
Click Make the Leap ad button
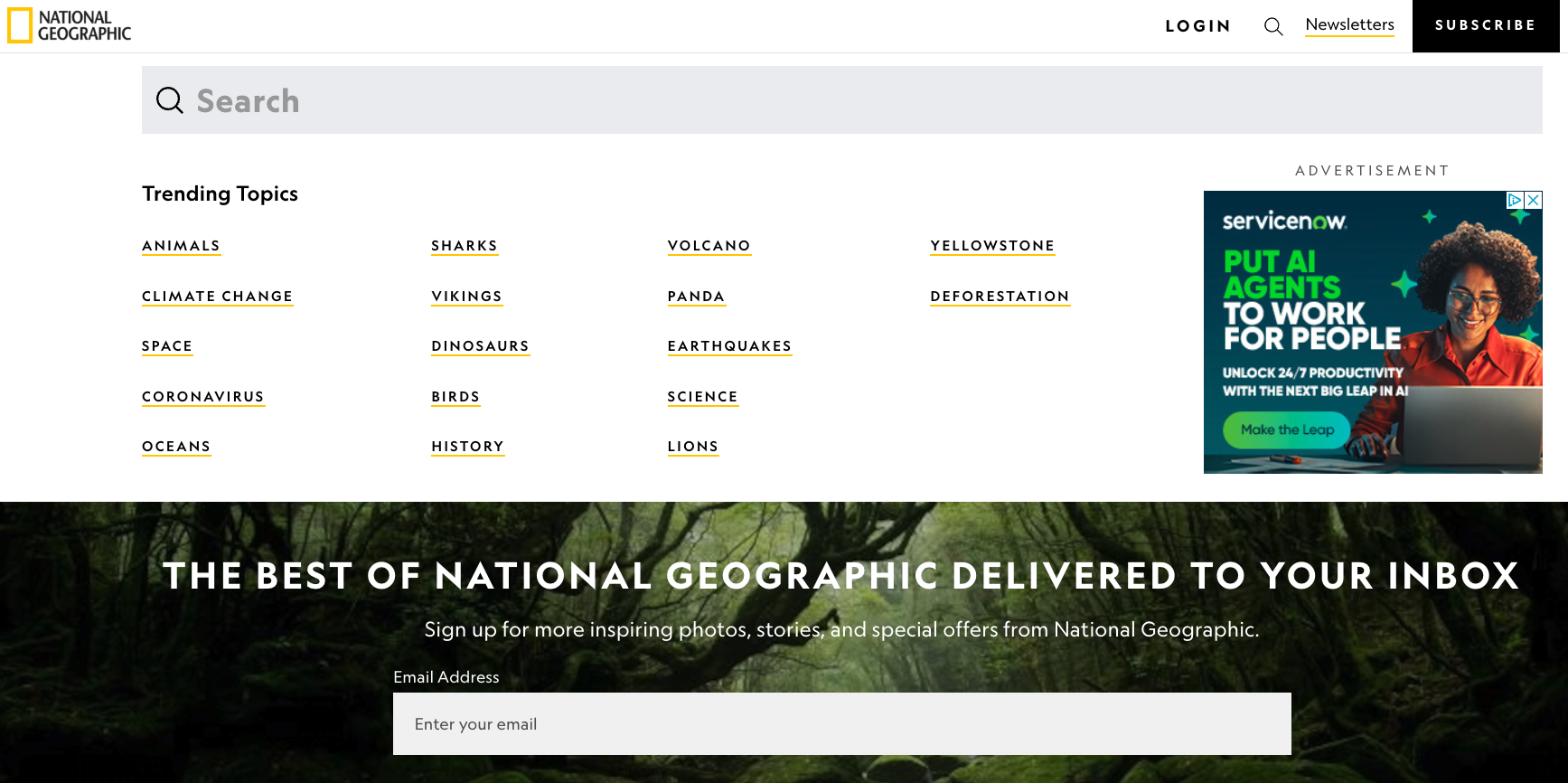(x=1287, y=429)
